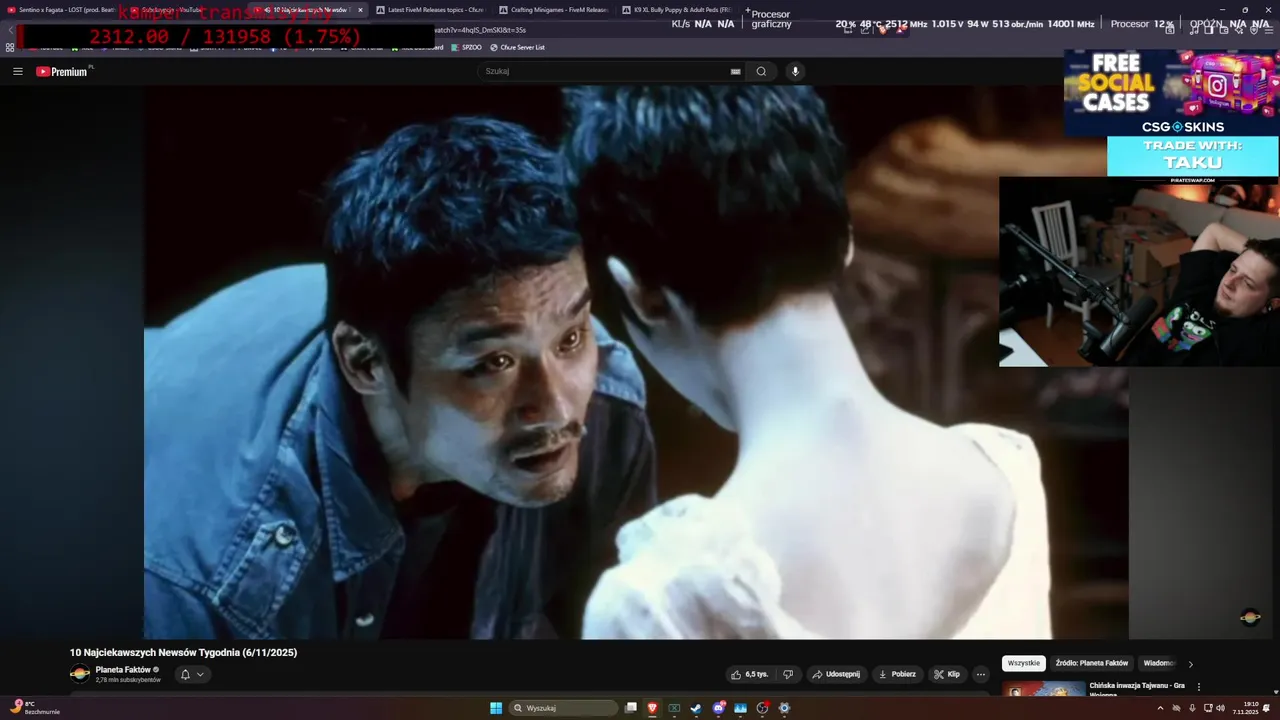Go to YouTube Premium home logo

click(x=62, y=71)
